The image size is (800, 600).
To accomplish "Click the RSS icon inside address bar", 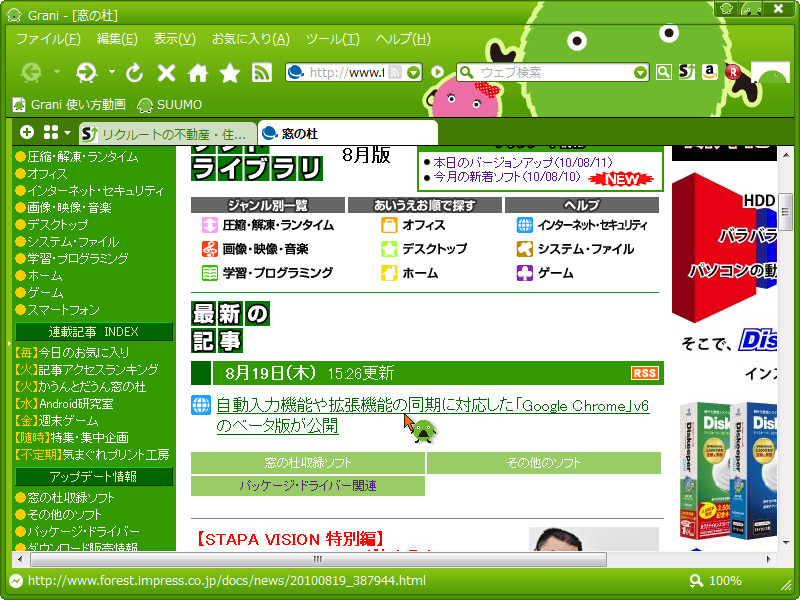I will (x=394, y=72).
